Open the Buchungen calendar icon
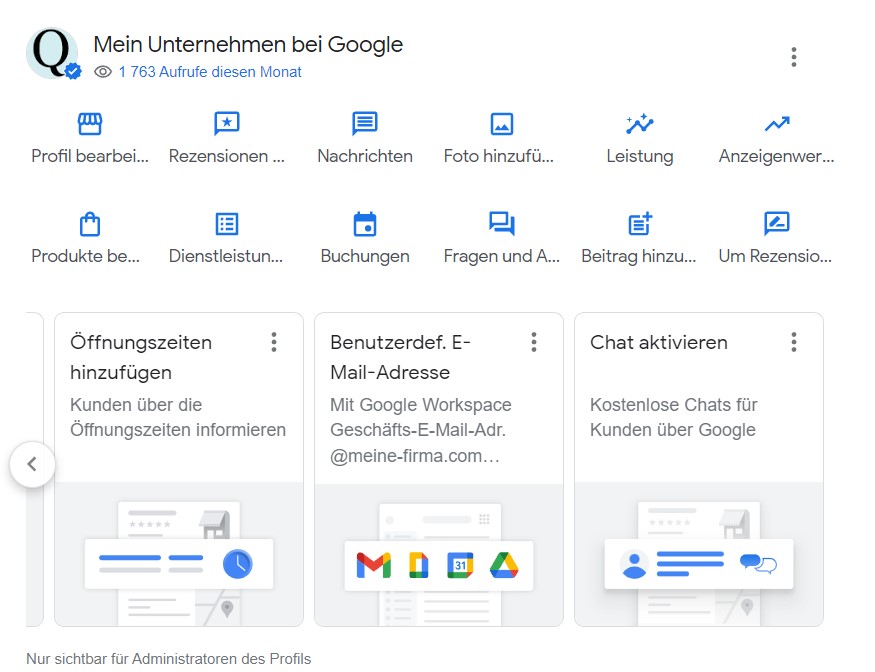Viewport: 875px width, 672px height. 364,224
